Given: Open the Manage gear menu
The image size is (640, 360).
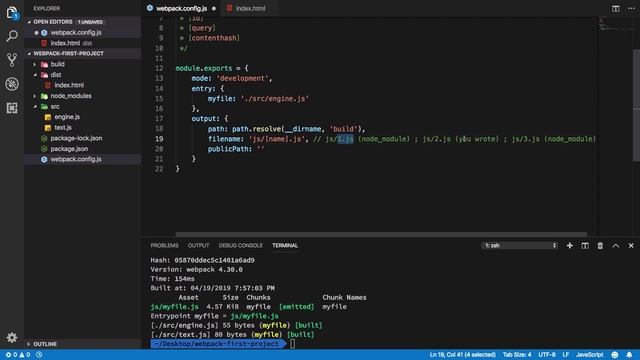Looking at the screenshot, I should (12, 338).
